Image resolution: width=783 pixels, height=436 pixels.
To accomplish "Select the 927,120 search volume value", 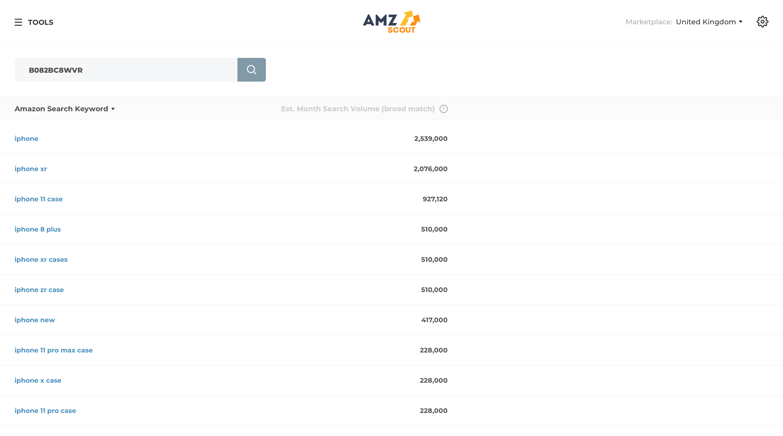I will pos(435,199).
